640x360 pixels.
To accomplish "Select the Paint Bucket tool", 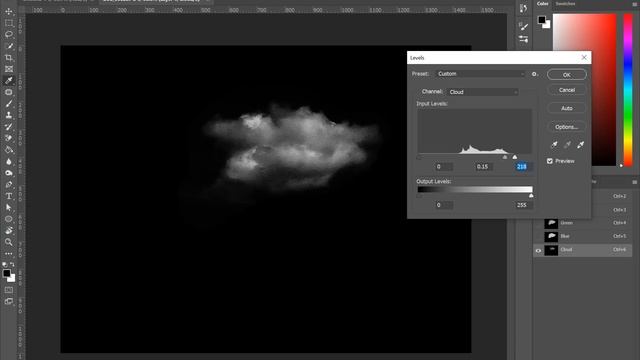I will click(9, 150).
